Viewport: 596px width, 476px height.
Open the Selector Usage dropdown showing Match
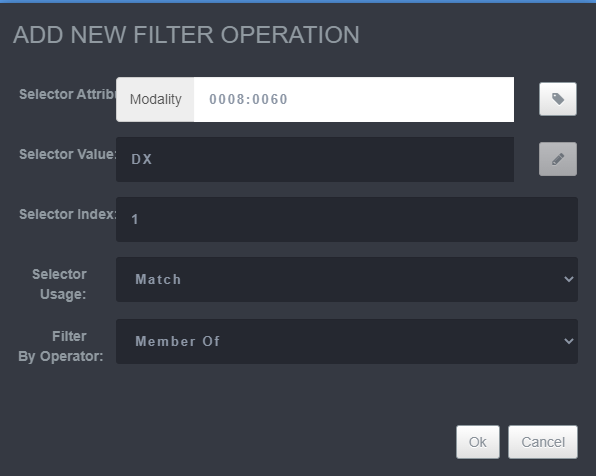click(347, 279)
